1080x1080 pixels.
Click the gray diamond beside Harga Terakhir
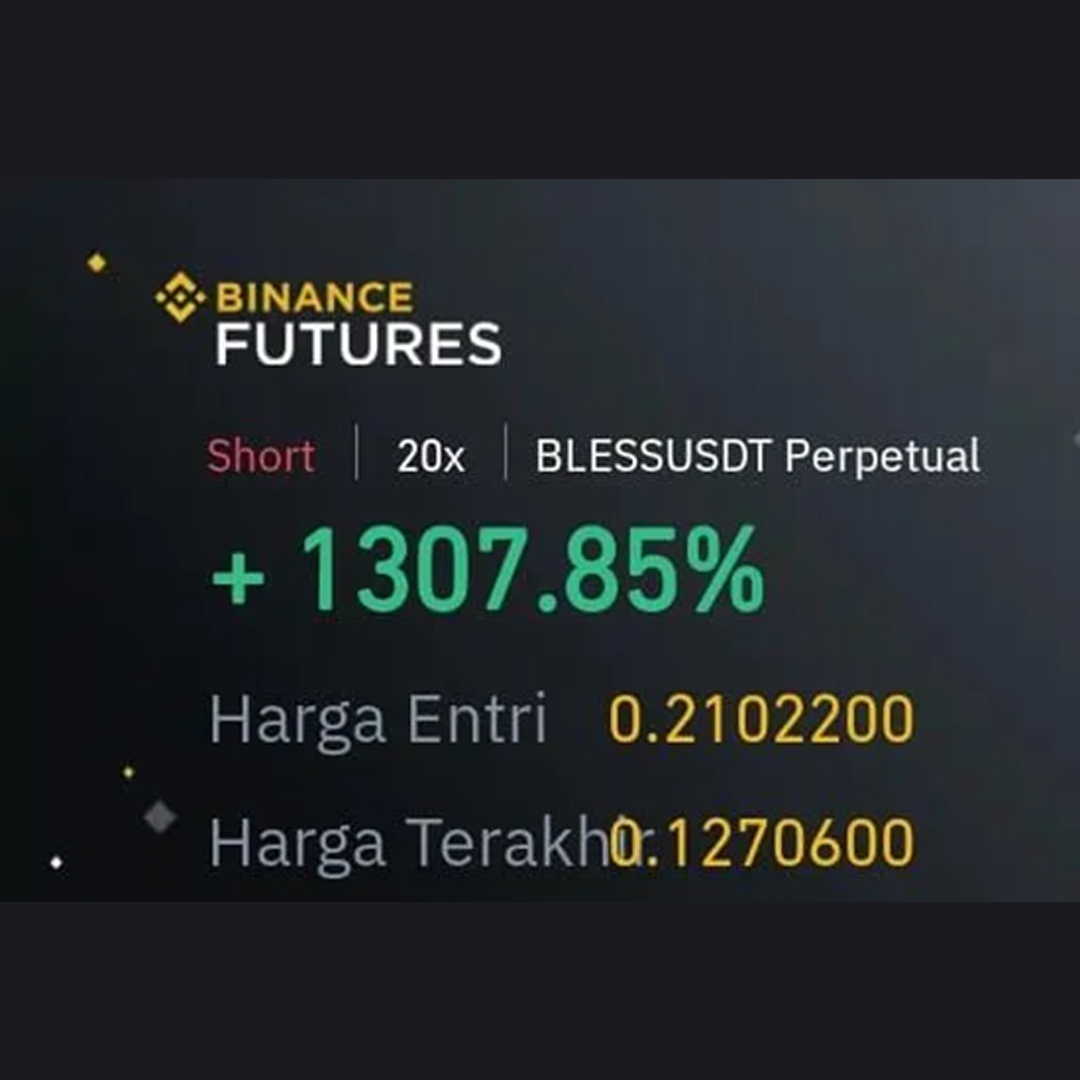[x=160, y=817]
